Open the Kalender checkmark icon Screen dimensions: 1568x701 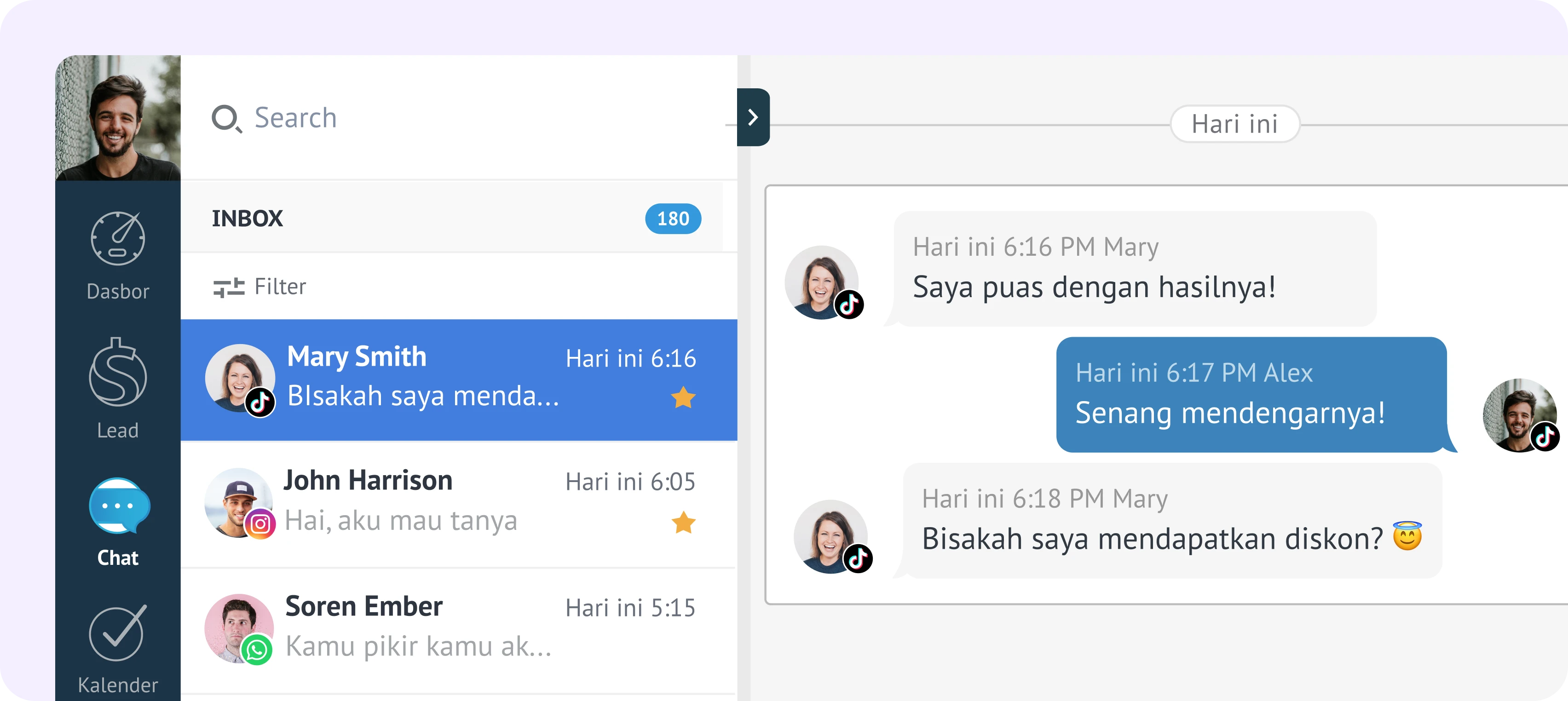pyautogui.click(x=117, y=633)
